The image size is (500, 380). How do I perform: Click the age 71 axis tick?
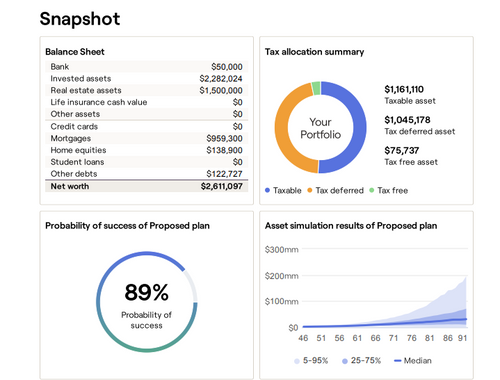point(393,338)
